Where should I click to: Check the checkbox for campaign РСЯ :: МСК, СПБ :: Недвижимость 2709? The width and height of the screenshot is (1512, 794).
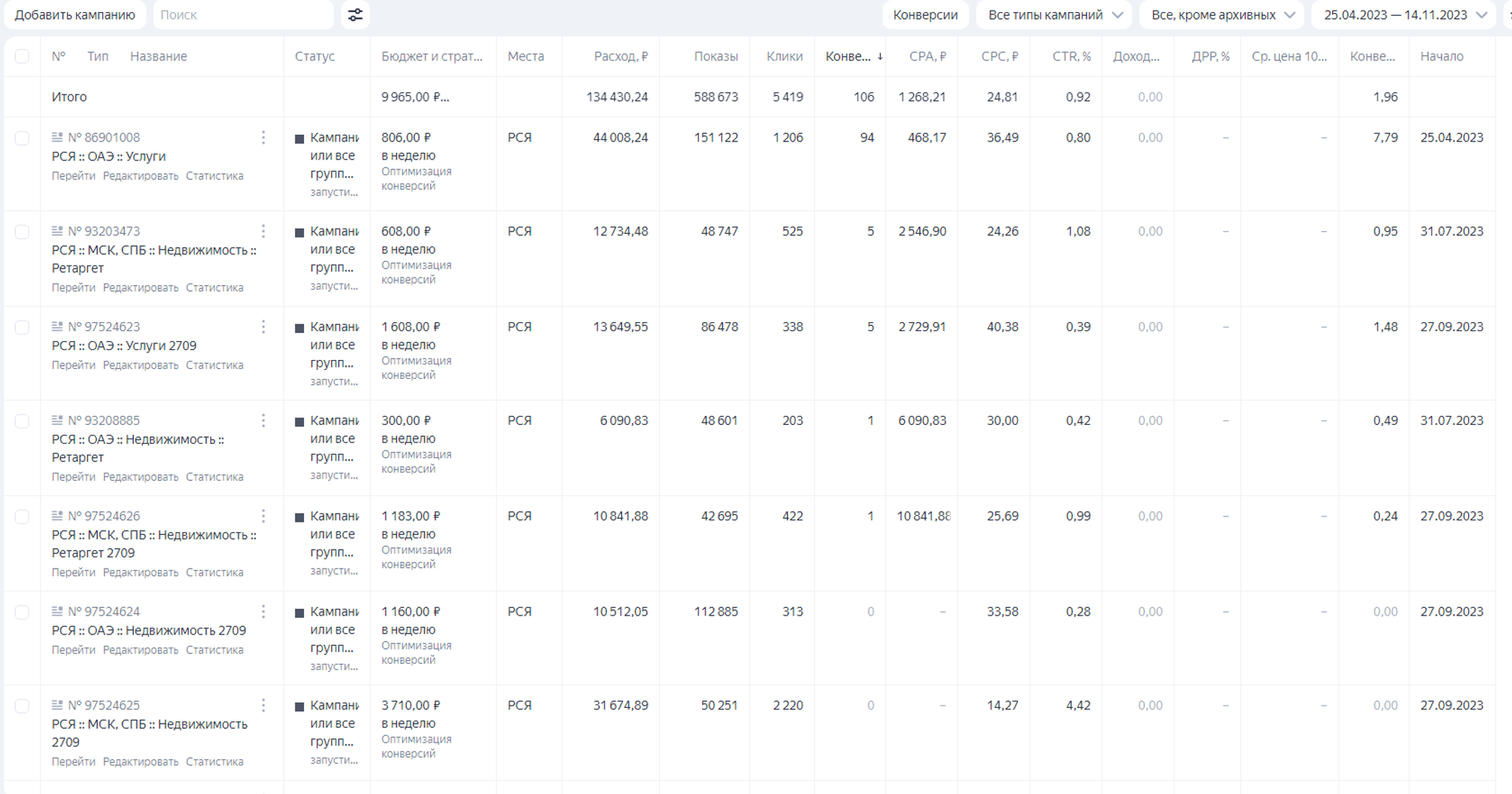click(x=22, y=705)
